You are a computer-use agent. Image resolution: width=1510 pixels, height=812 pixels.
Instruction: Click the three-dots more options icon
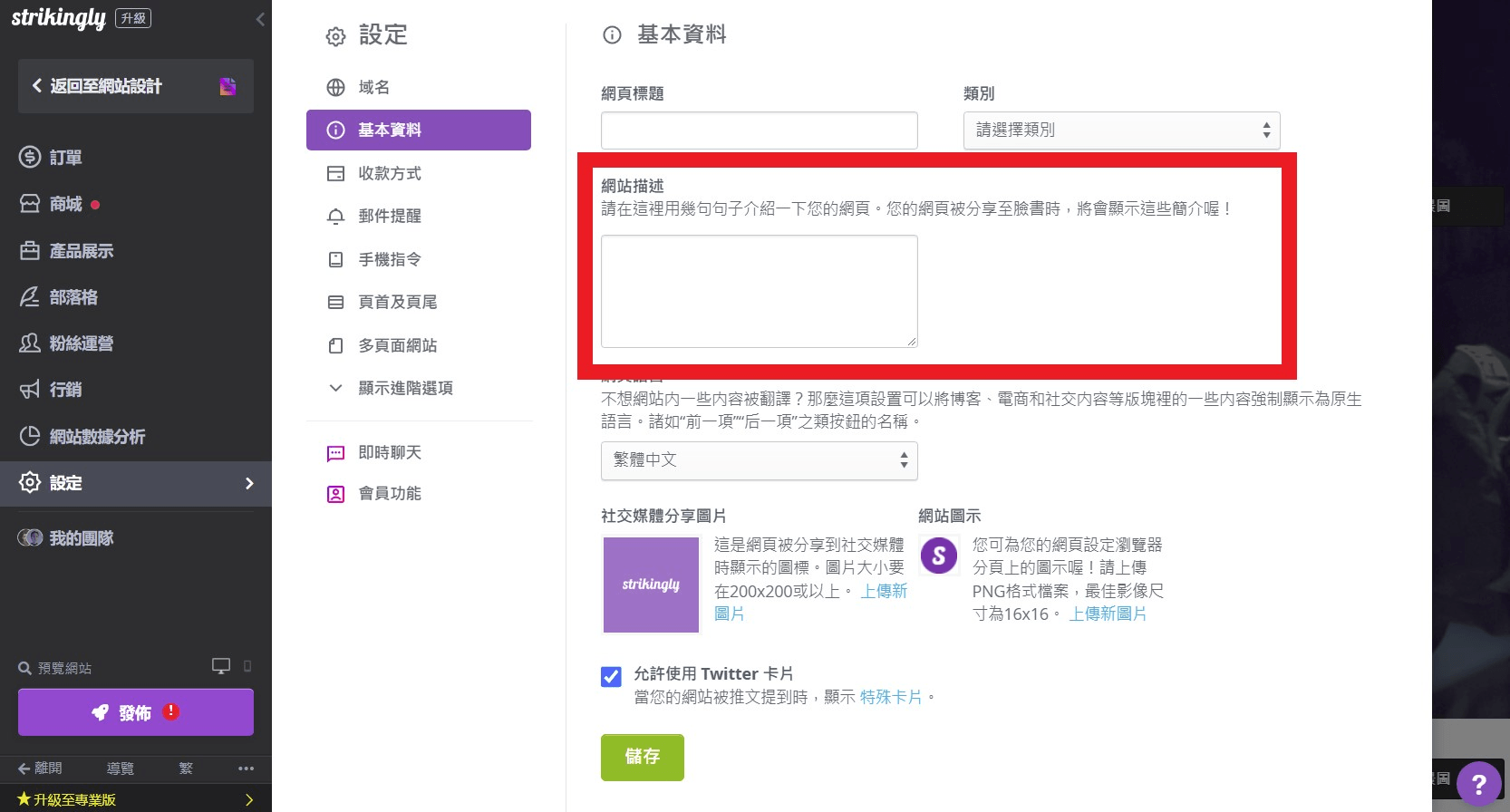[x=246, y=768]
